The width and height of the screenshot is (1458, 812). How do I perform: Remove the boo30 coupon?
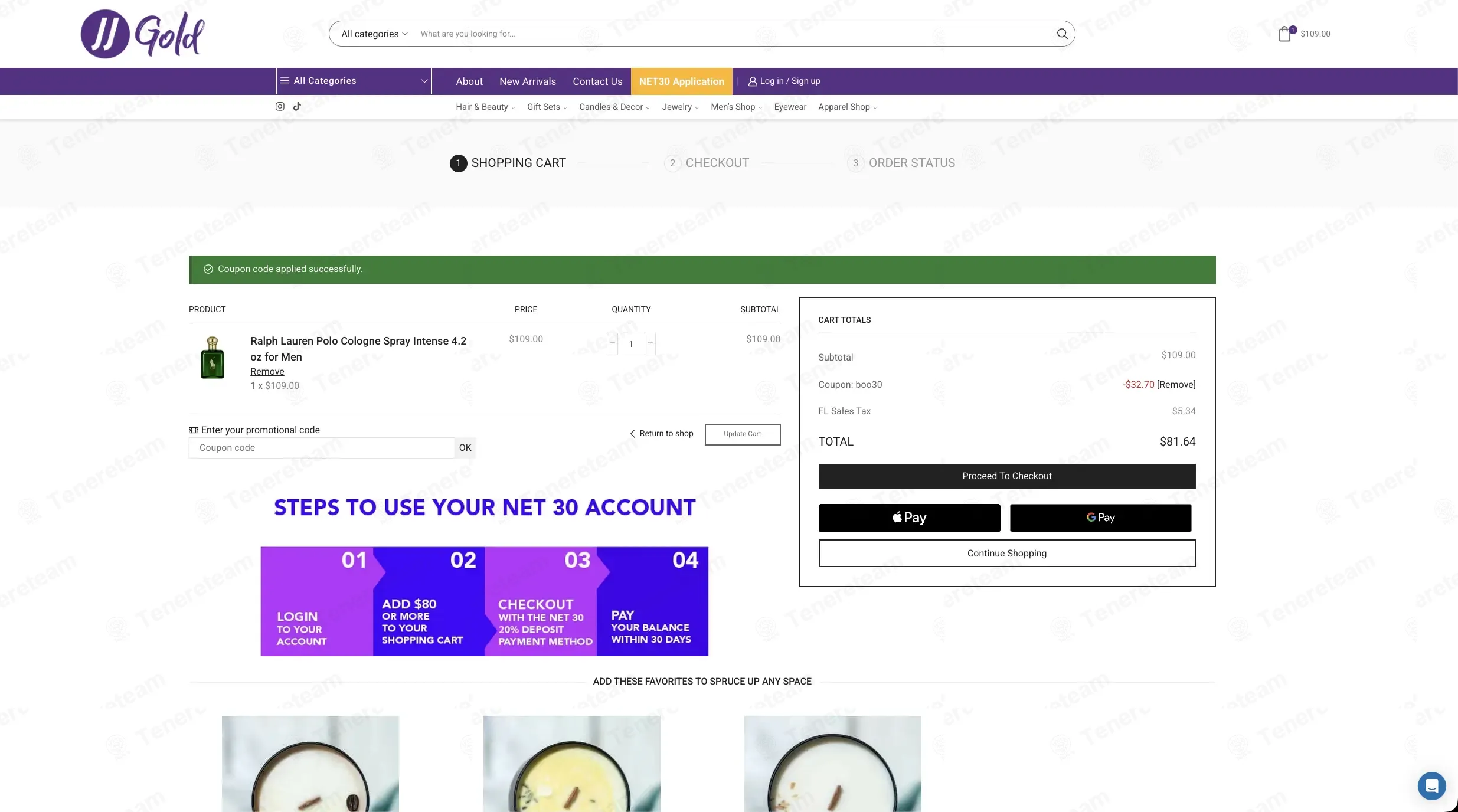[x=1176, y=385]
